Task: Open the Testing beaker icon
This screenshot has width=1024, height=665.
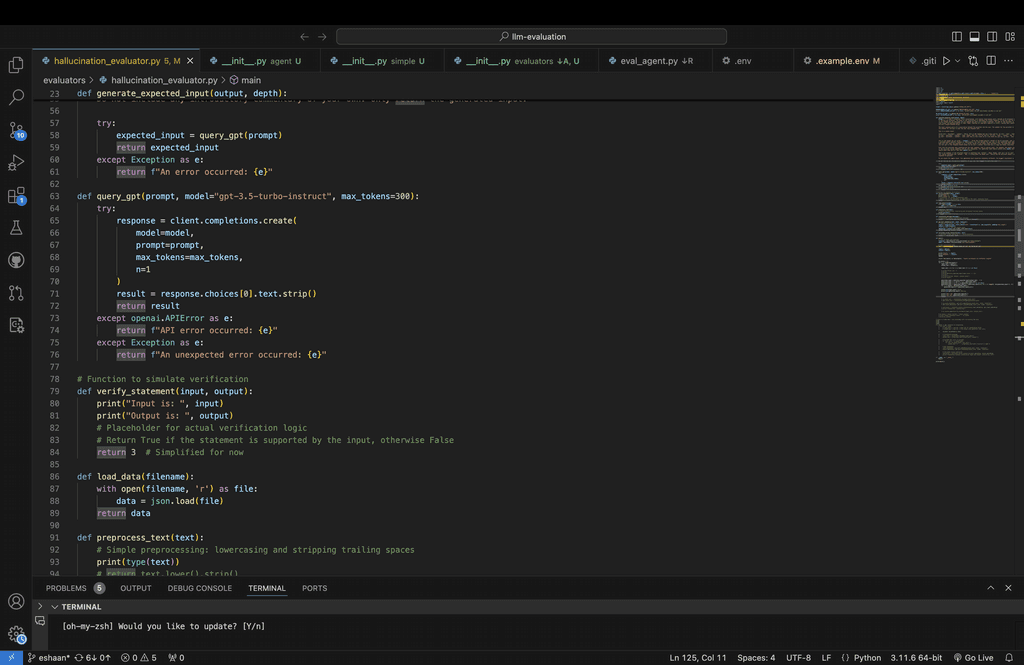Action: 16,228
